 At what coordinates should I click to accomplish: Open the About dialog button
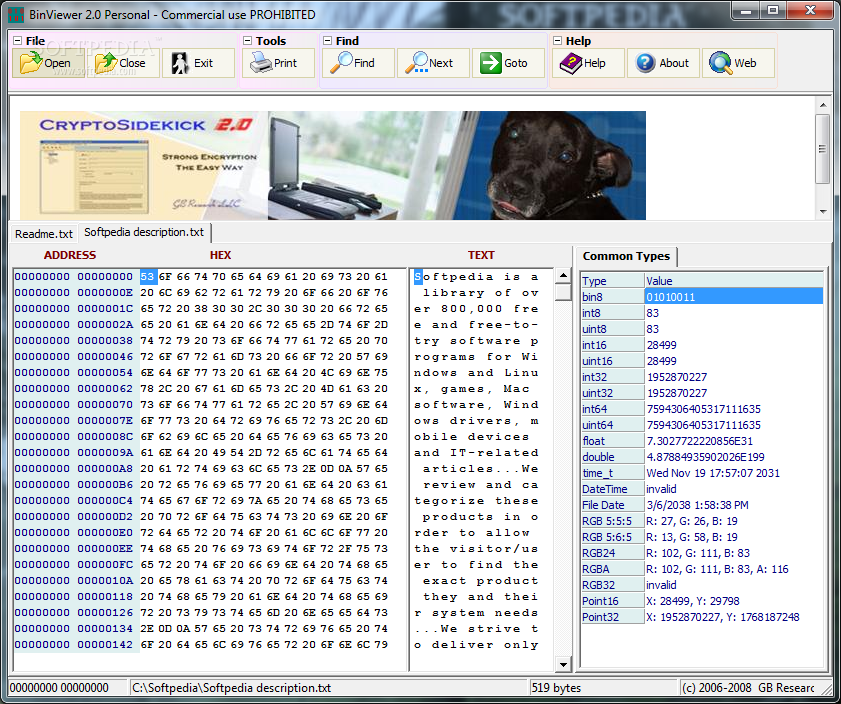(x=663, y=63)
